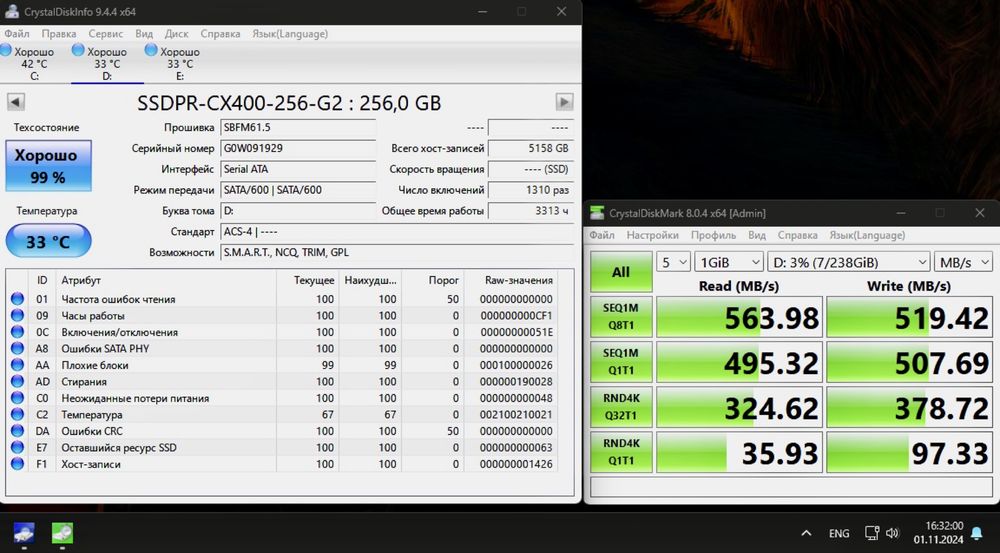This screenshot has height=553, width=1000.
Task: Expand drive dropdown D: 3% (7/238GiB)
Action: [848, 262]
